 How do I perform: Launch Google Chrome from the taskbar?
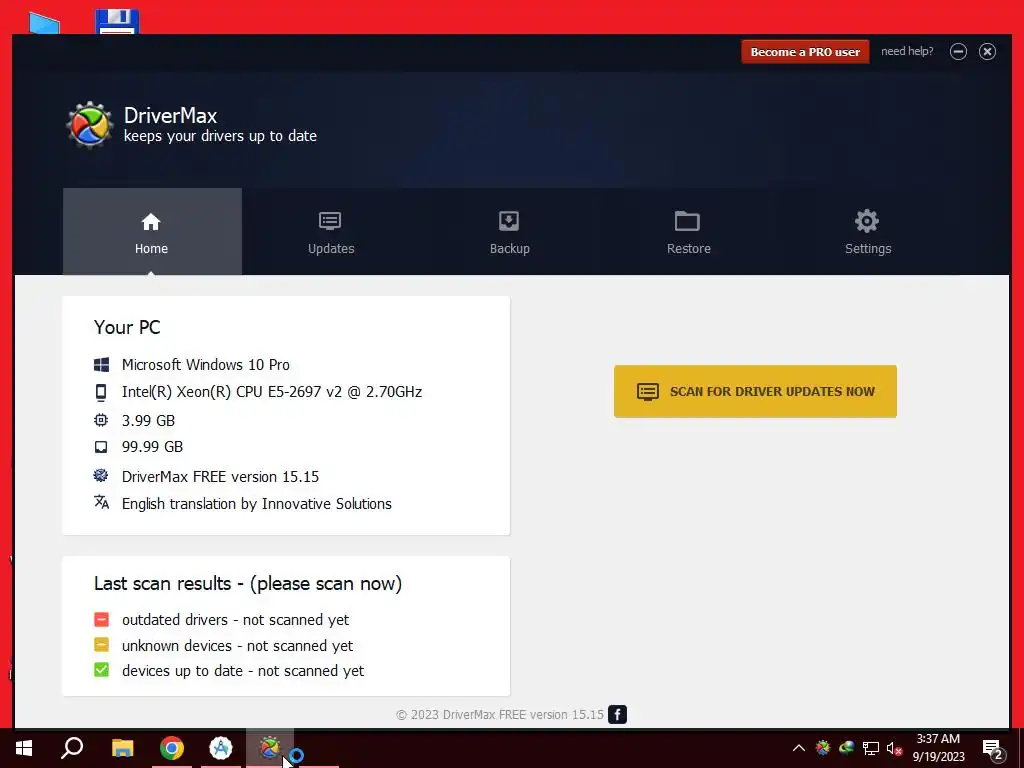click(172, 748)
